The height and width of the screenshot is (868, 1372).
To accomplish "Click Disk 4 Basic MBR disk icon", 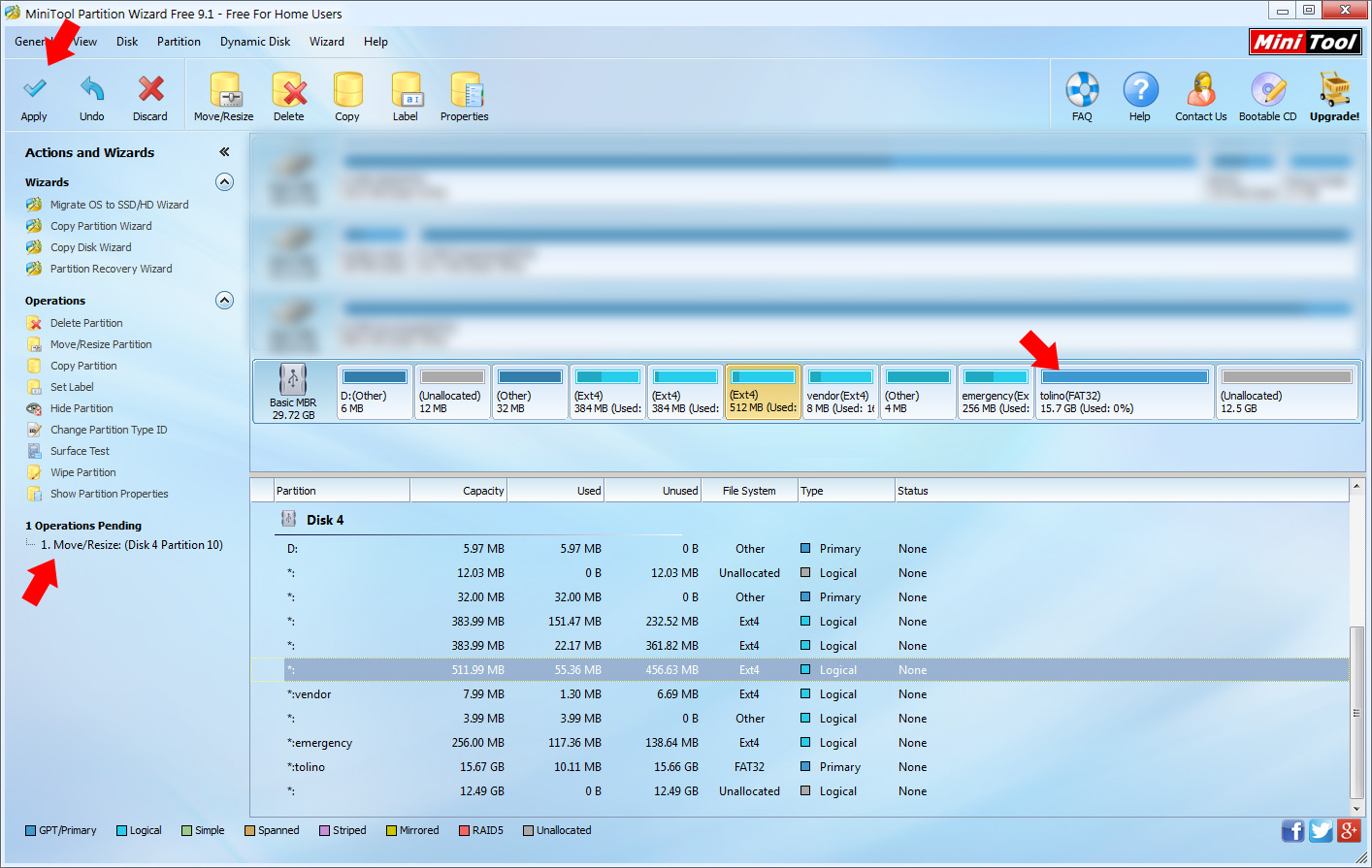I will pyautogui.click(x=293, y=379).
